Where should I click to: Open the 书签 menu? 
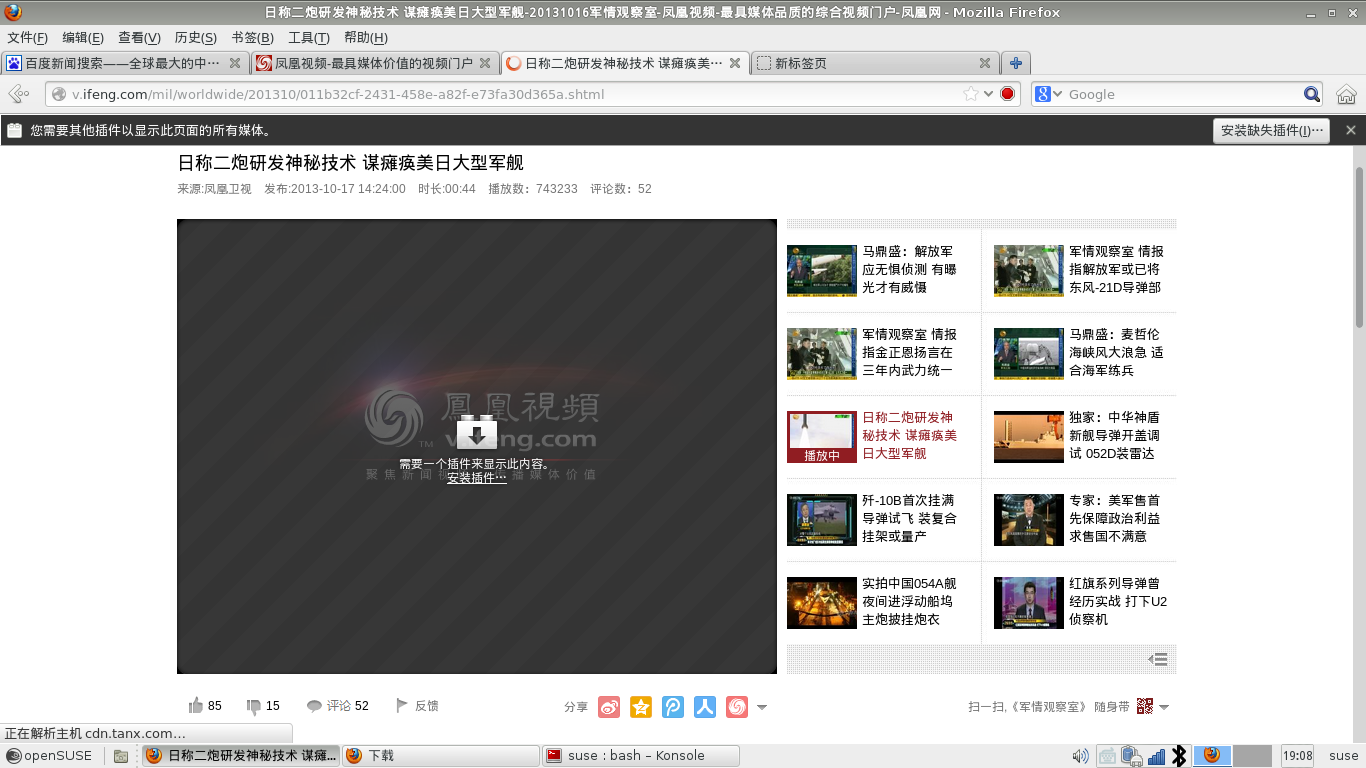252,38
